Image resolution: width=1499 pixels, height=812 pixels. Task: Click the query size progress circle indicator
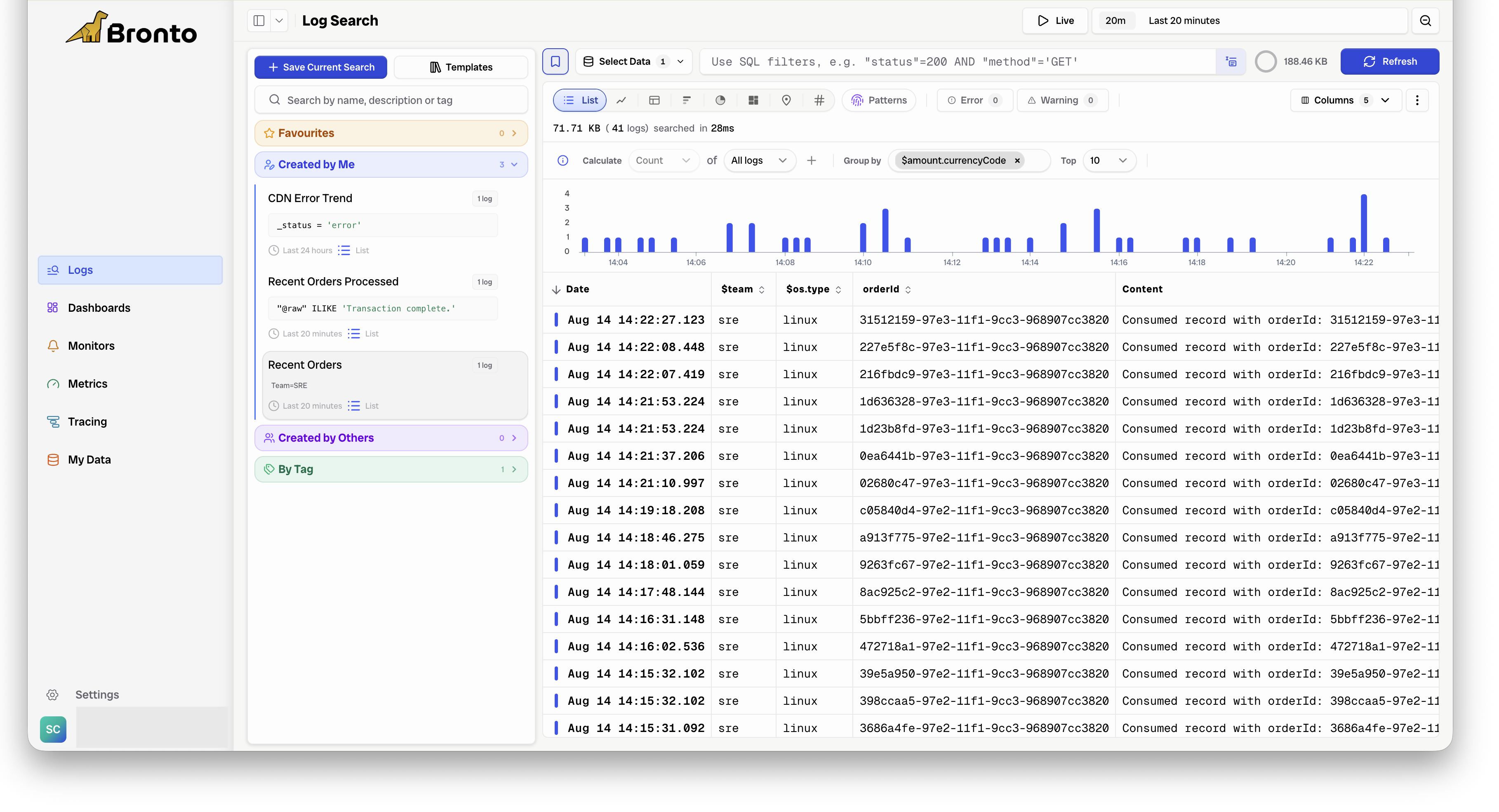click(x=1265, y=62)
